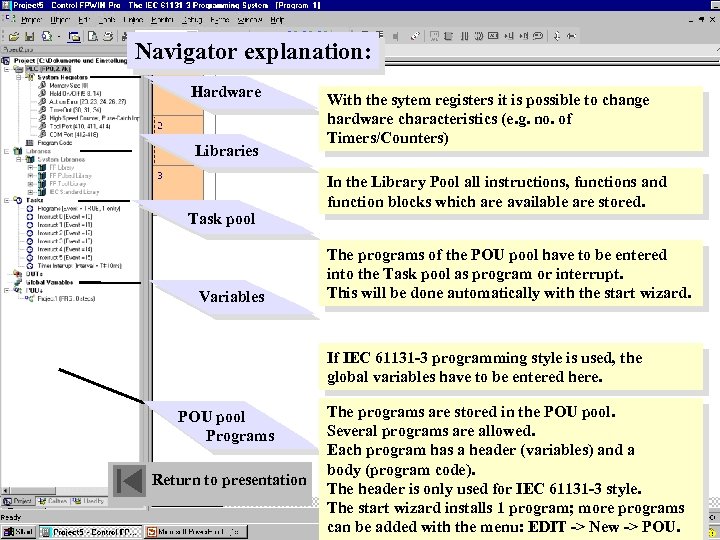
Task: Click the POUs icon in navigator tree
Action: (x=18, y=291)
